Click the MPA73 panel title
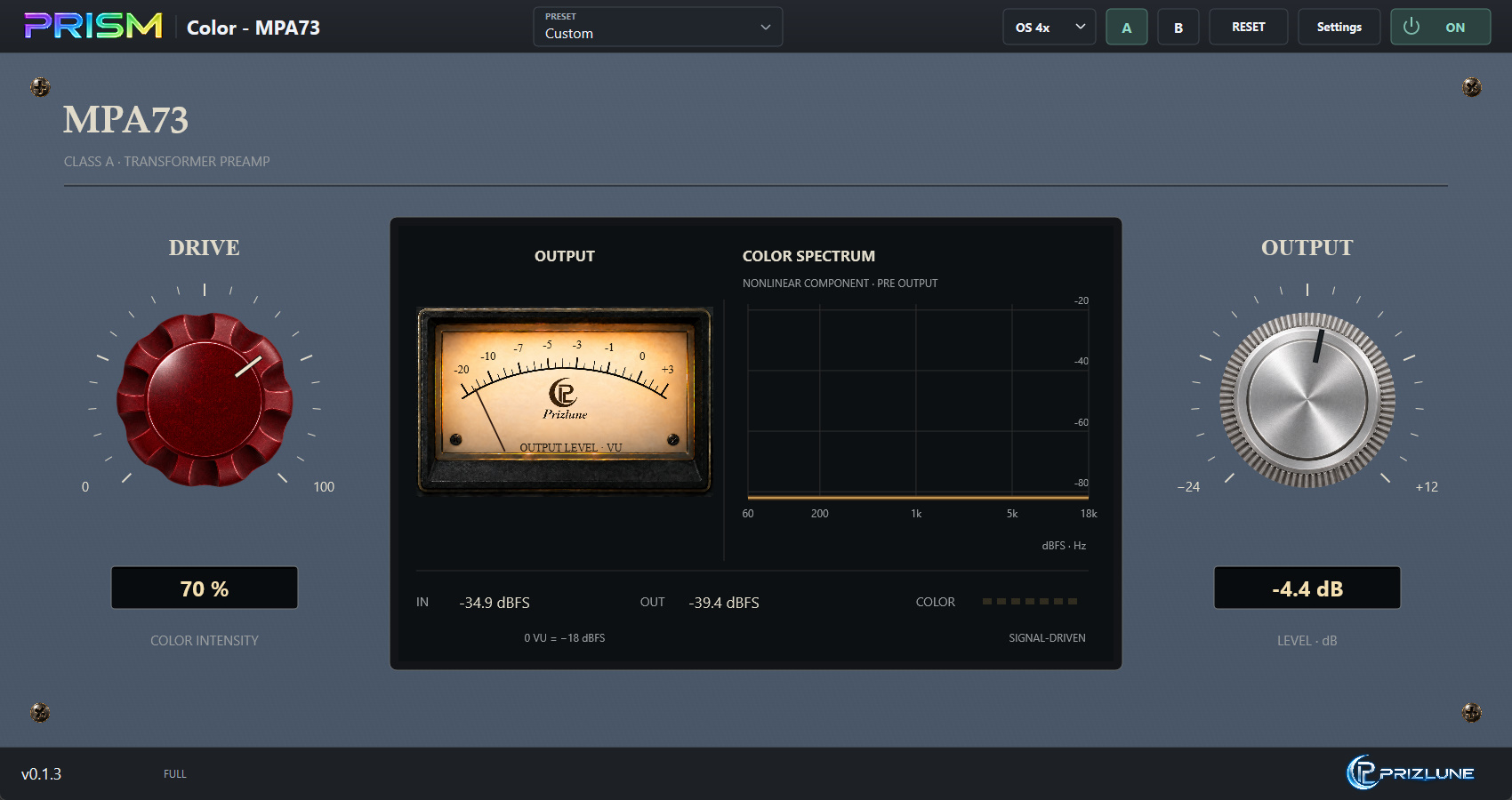1512x800 pixels. click(125, 120)
